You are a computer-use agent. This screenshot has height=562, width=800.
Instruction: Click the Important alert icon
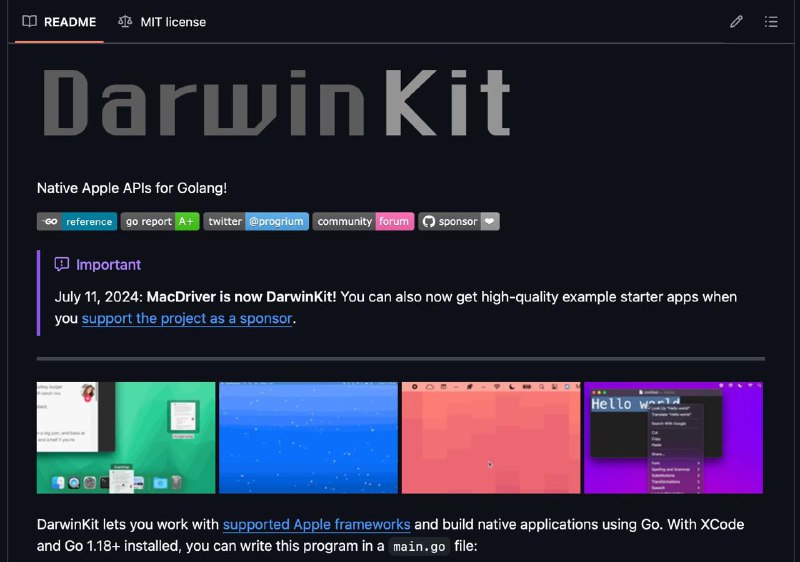(x=62, y=264)
